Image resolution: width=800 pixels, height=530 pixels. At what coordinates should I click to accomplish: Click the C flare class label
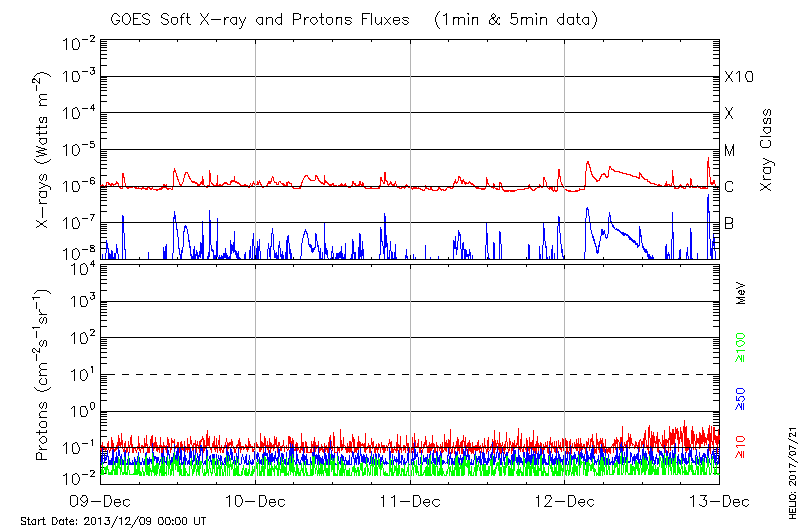[730, 186]
